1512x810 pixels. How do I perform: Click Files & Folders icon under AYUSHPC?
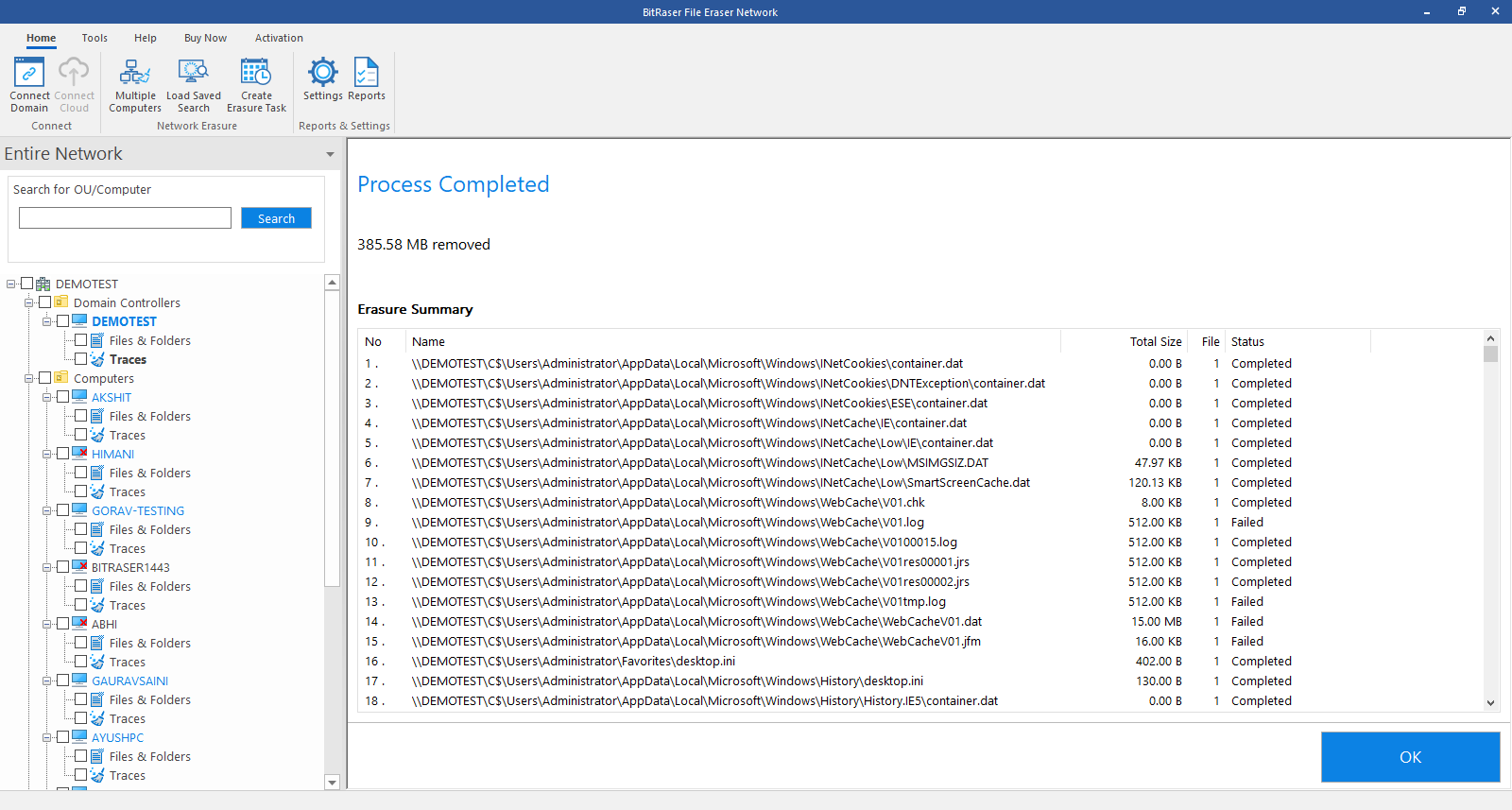click(97, 756)
